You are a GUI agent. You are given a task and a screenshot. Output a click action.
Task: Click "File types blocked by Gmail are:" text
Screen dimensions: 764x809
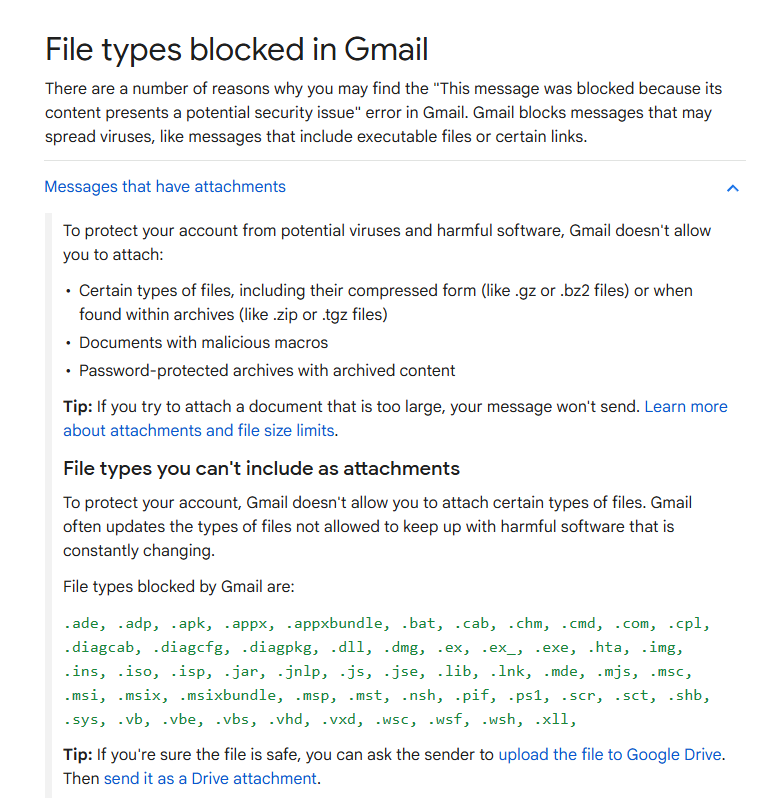point(178,587)
